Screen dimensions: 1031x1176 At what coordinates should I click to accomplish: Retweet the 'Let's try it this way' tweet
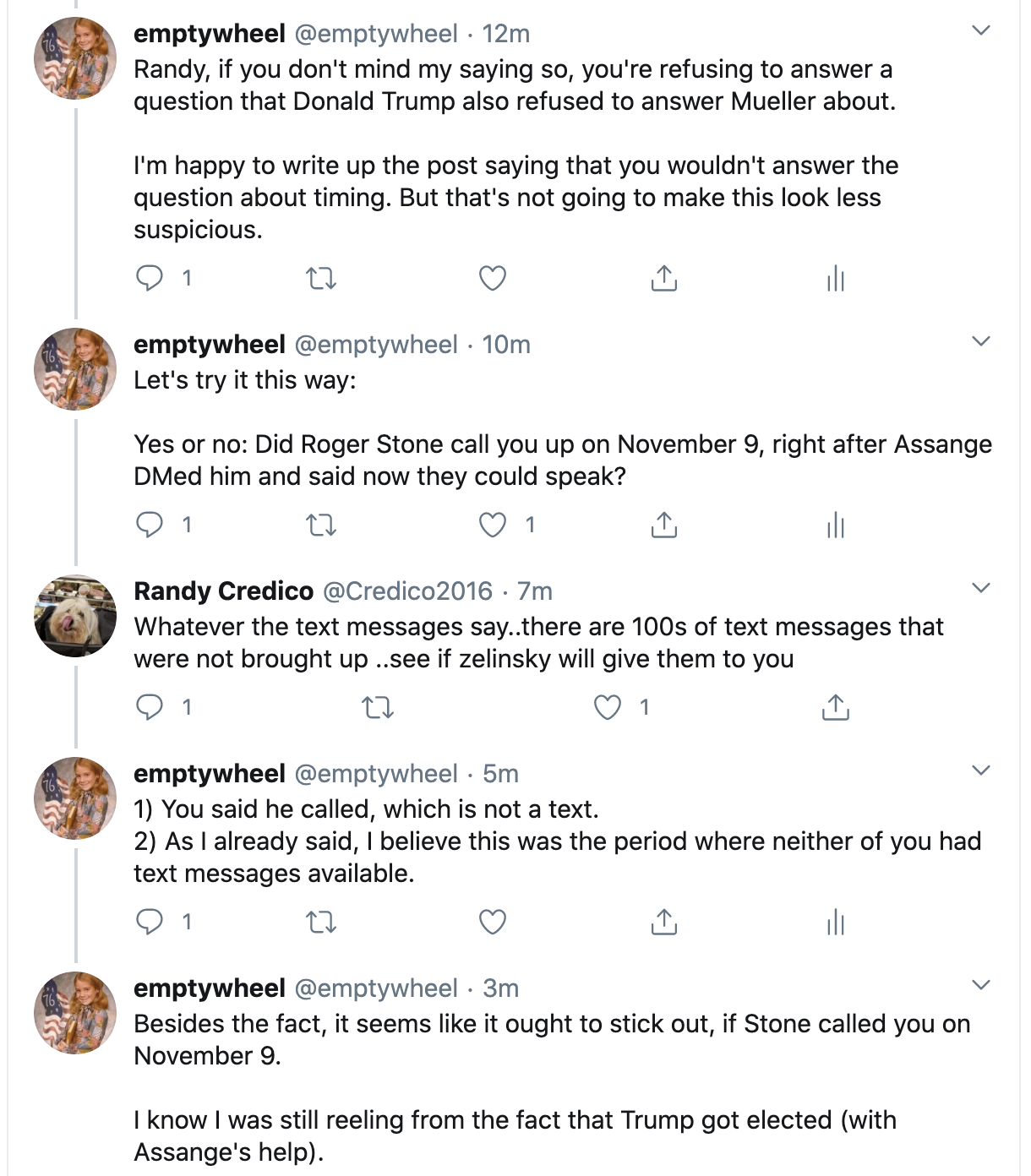[320, 525]
